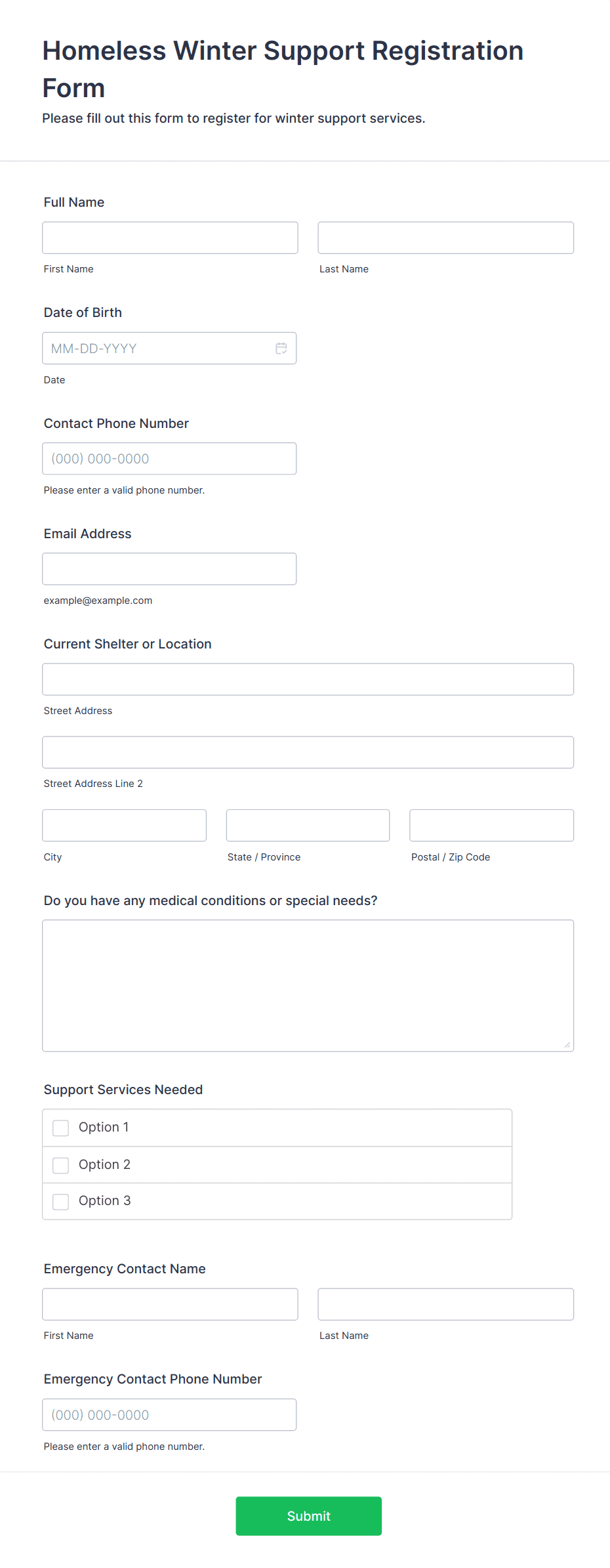Click the Emergency Contact Last Name field

click(x=445, y=1304)
